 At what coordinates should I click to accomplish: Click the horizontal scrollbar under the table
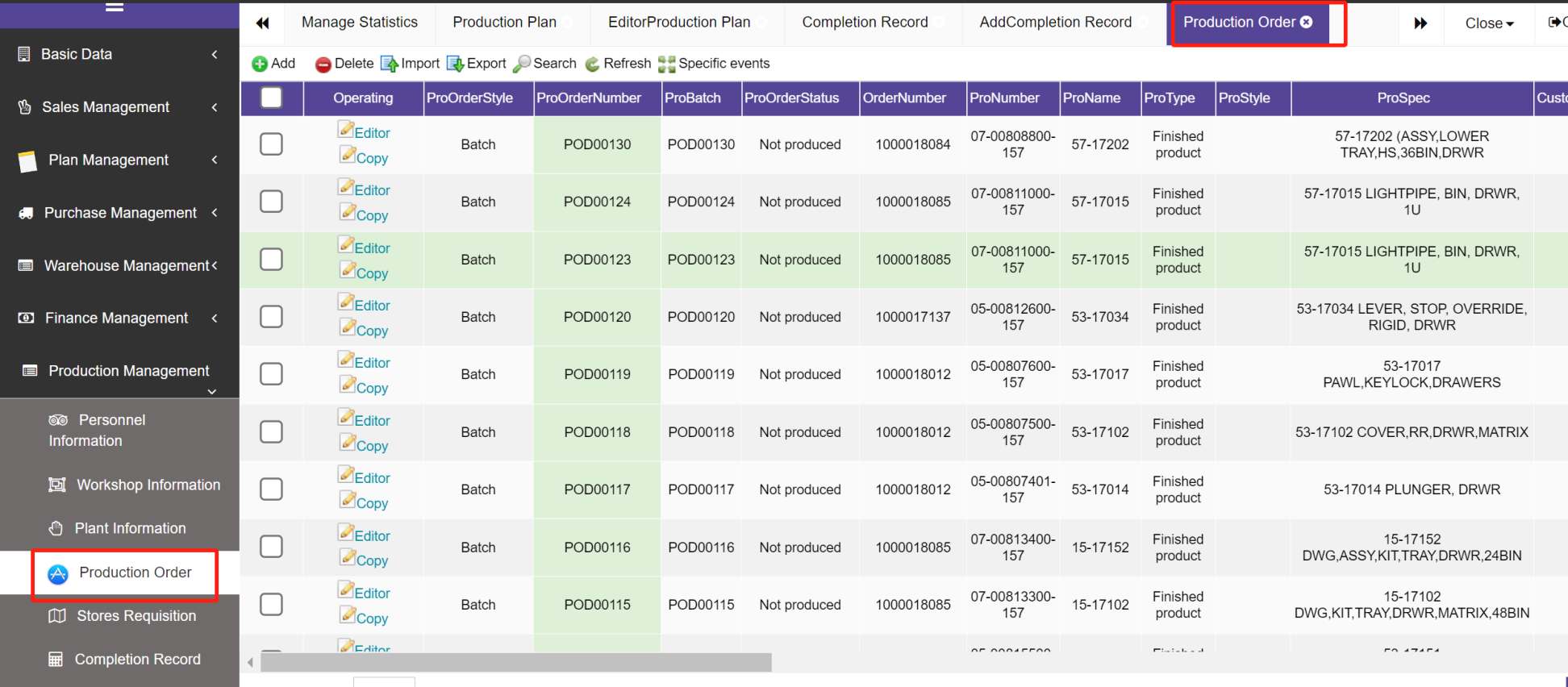(x=516, y=662)
